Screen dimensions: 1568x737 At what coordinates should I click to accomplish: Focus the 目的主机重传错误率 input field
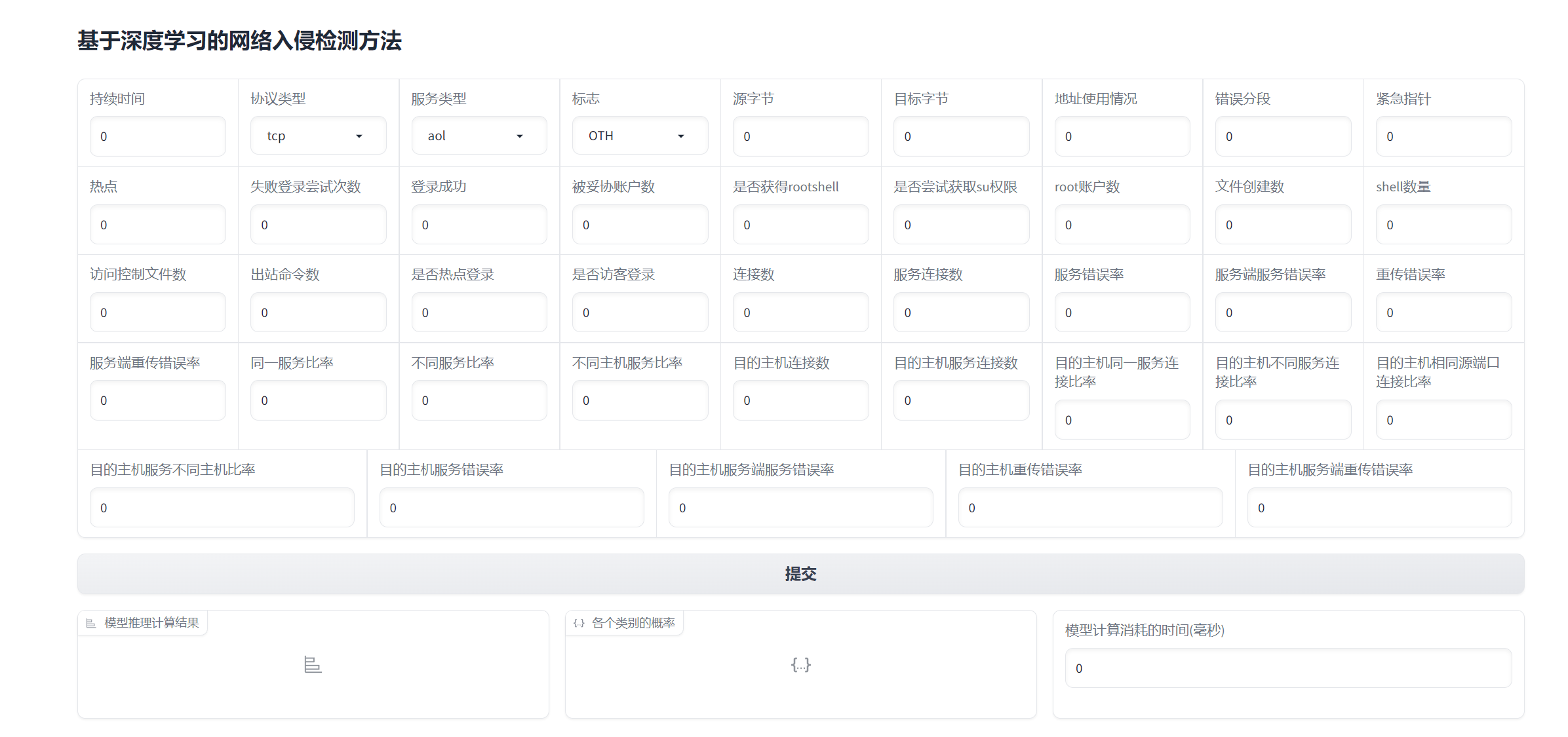(1090, 508)
